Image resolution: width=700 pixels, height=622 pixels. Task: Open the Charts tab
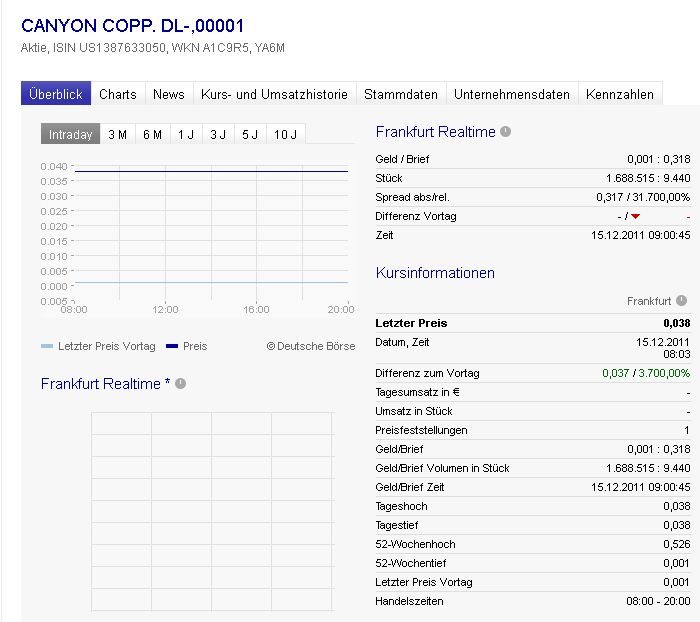tap(118, 94)
